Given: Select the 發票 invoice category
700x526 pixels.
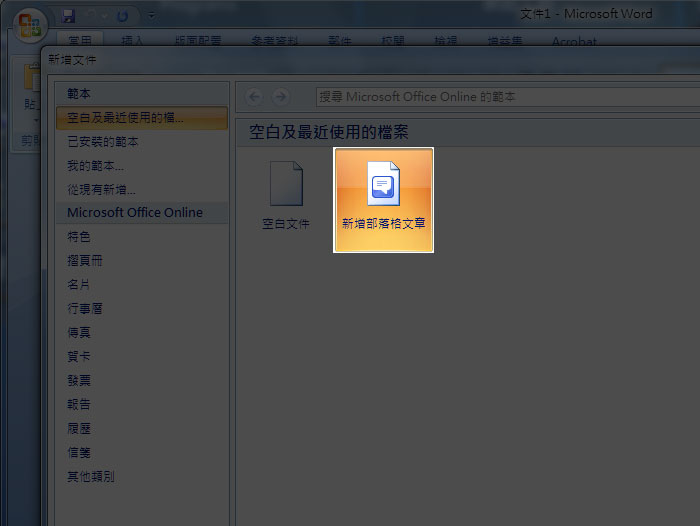Looking at the screenshot, I should [79, 380].
